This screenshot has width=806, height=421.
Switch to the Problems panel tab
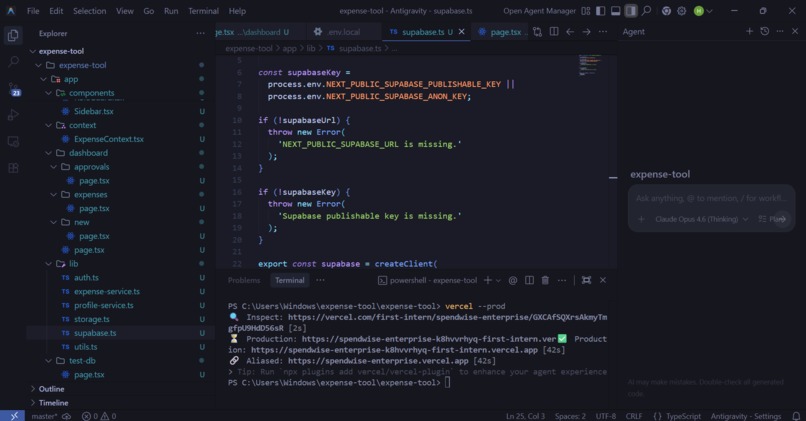(x=244, y=280)
